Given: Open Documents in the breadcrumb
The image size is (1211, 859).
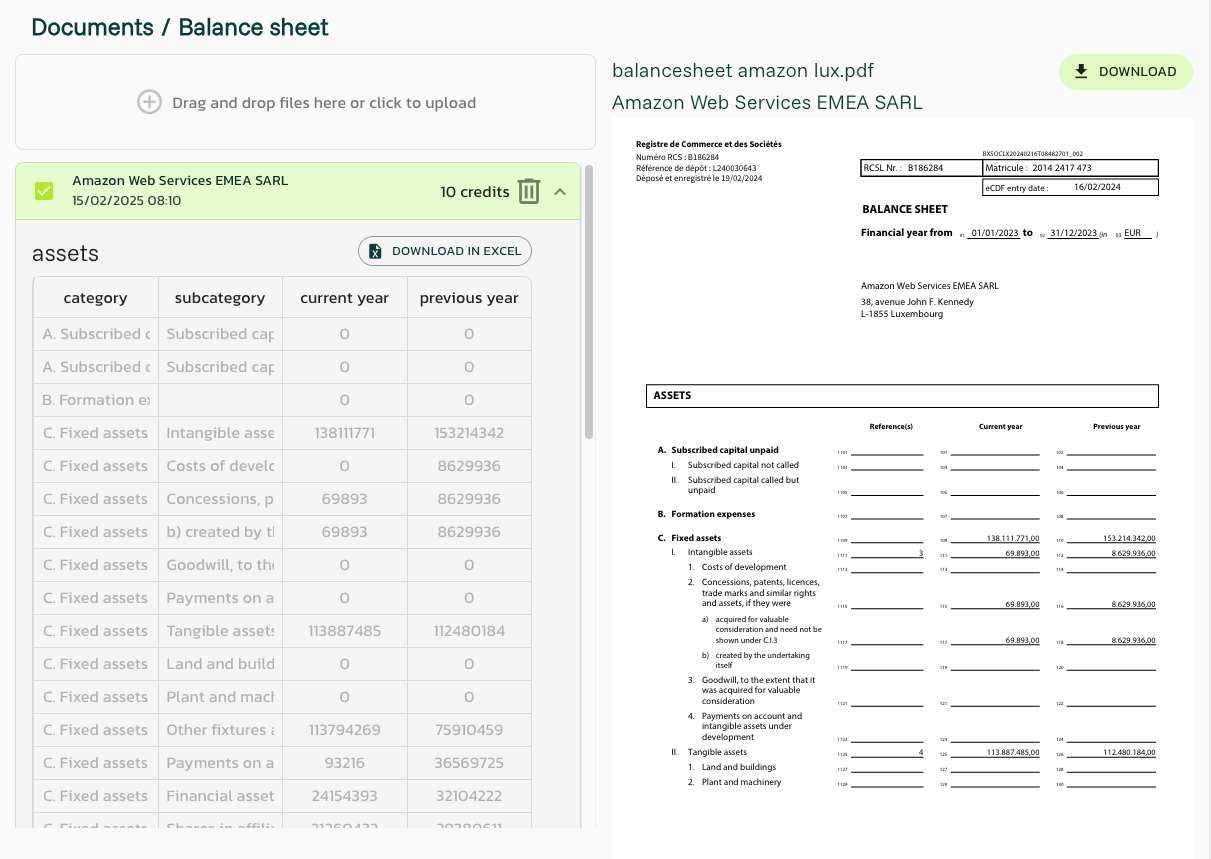Looking at the screenshot, I should coord(93,27).
